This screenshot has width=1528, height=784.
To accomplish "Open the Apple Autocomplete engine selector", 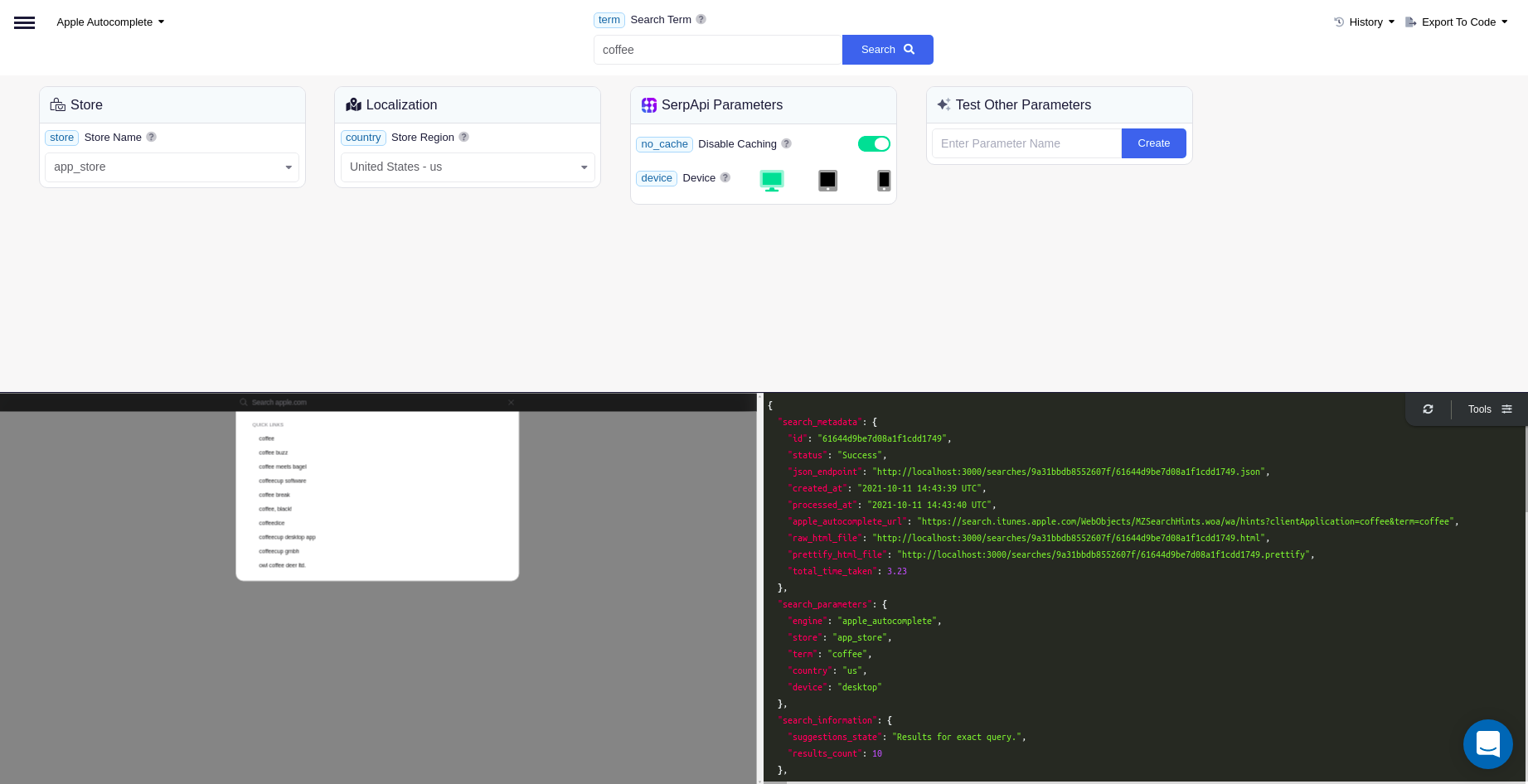I will [x=110, y=22].
